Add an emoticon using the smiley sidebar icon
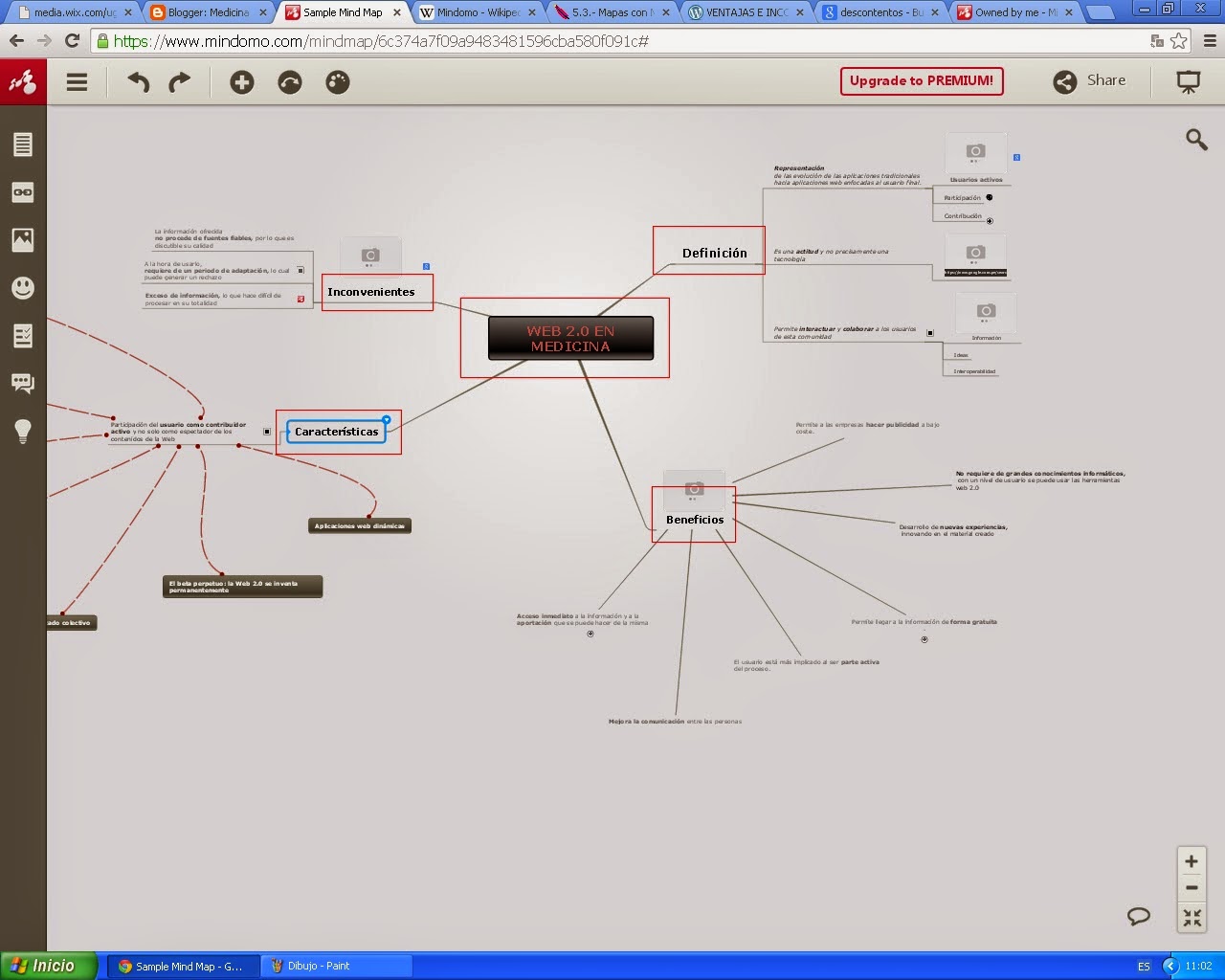The image size is (1225, 980). (x=23, y=287)
